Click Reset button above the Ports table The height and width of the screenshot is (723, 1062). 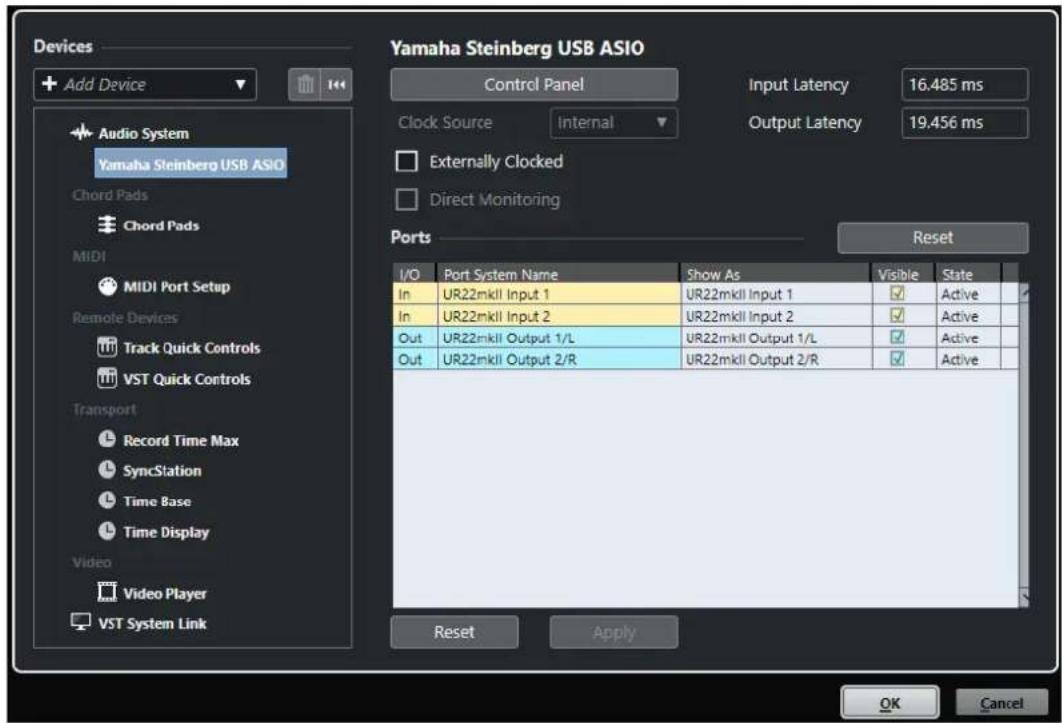933,237
